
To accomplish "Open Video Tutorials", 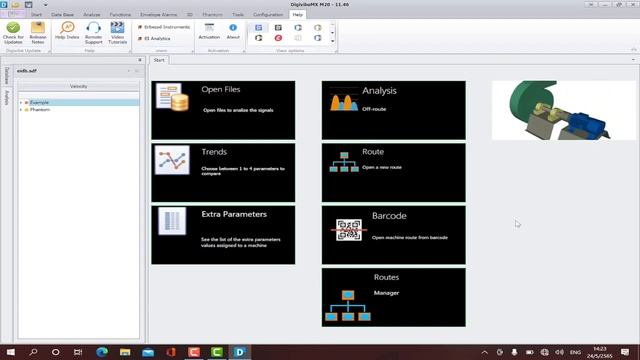I will click(118, 33).
